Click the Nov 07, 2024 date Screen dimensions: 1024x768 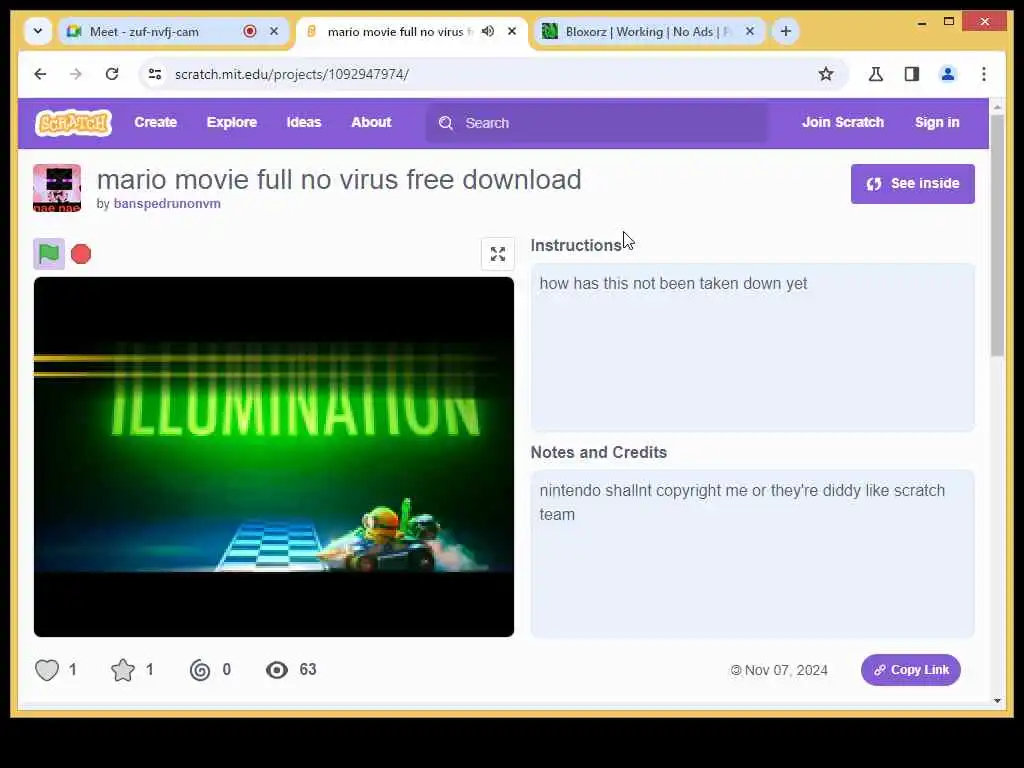point(786,671)
